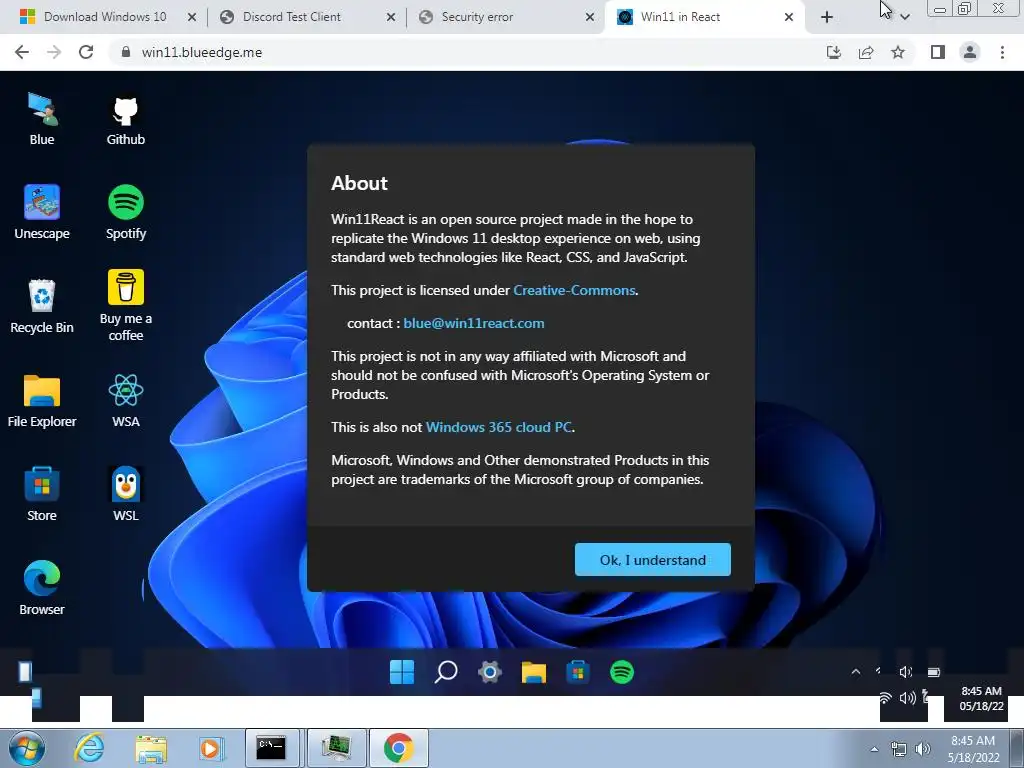
Task: Click the battery icon in Win11 tray
Action: (934, 672)
